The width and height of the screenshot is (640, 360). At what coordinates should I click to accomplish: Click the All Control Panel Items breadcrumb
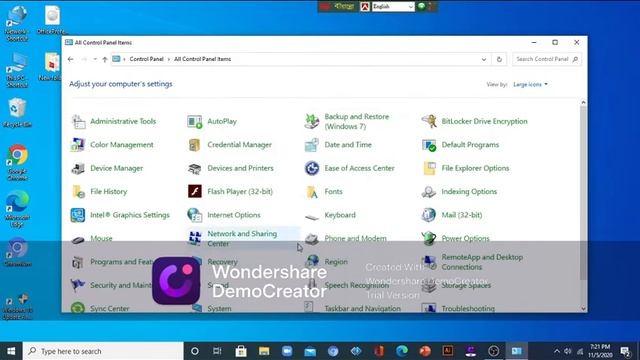[202, 59]
